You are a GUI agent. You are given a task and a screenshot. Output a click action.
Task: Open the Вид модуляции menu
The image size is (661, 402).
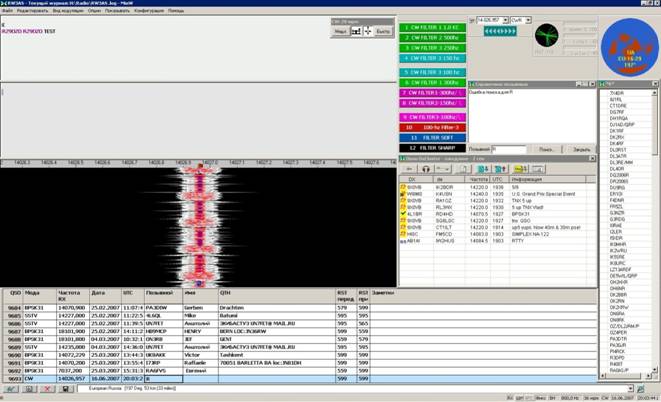68,11
